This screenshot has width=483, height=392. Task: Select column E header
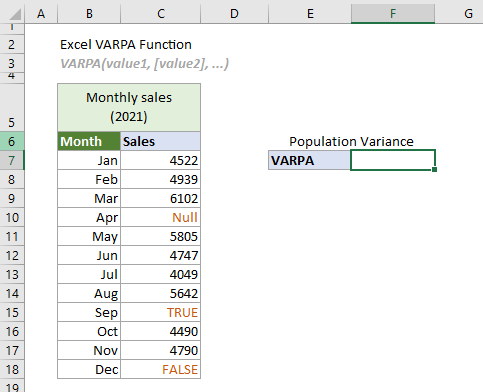point(310,14)
